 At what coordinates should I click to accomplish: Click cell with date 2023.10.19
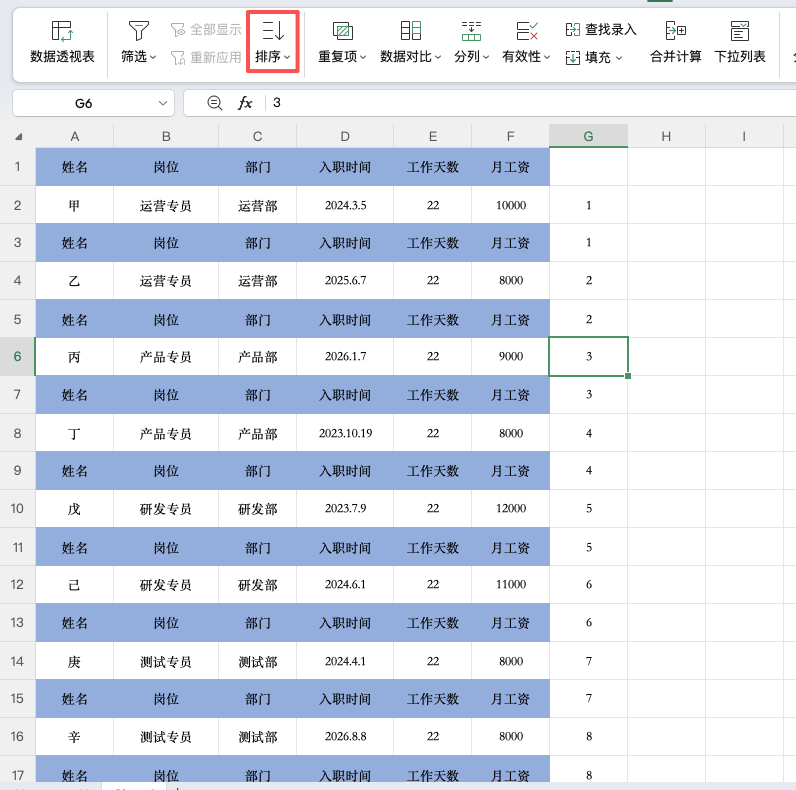point(345,433)
